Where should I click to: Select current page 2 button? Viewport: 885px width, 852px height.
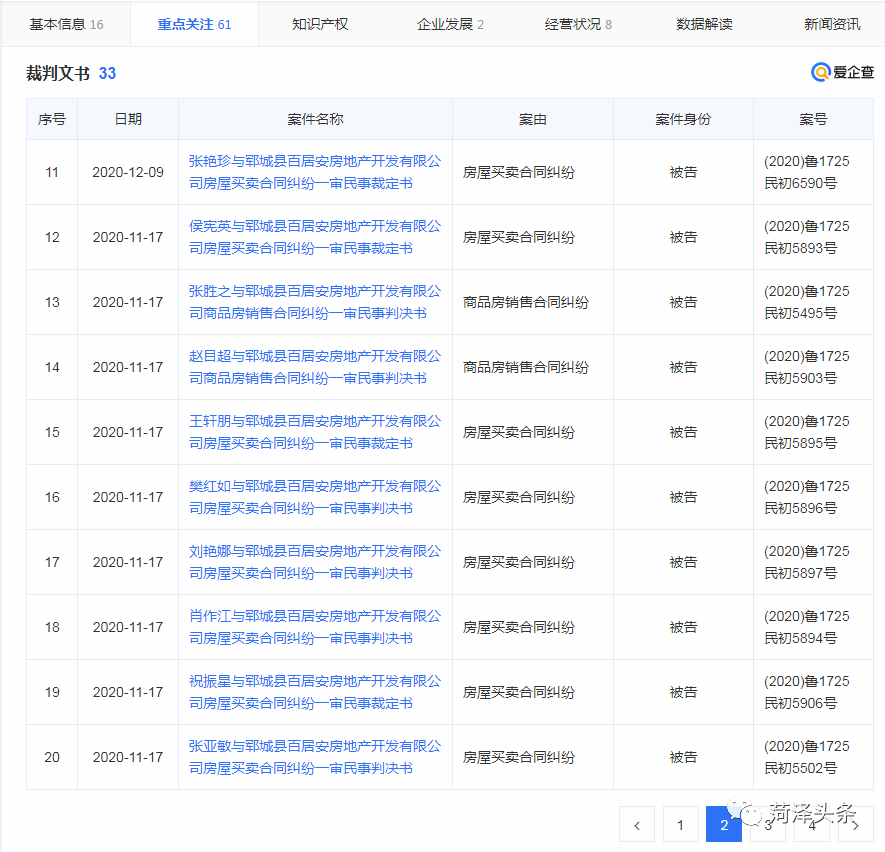pos(724,825)
